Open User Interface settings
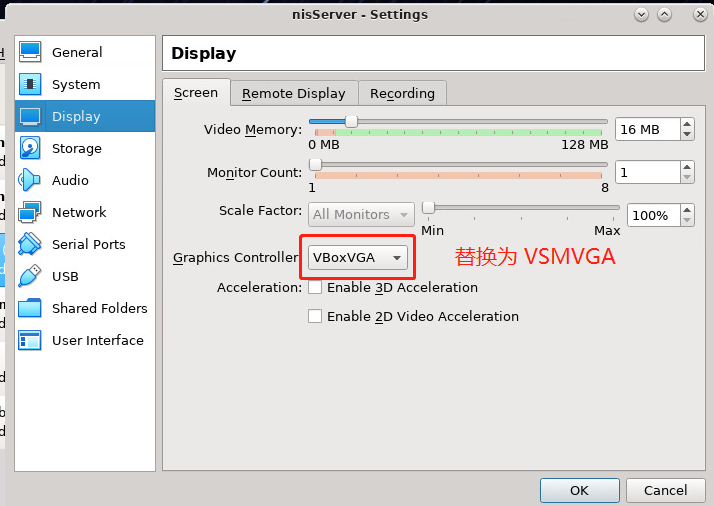 click(85, 340)
